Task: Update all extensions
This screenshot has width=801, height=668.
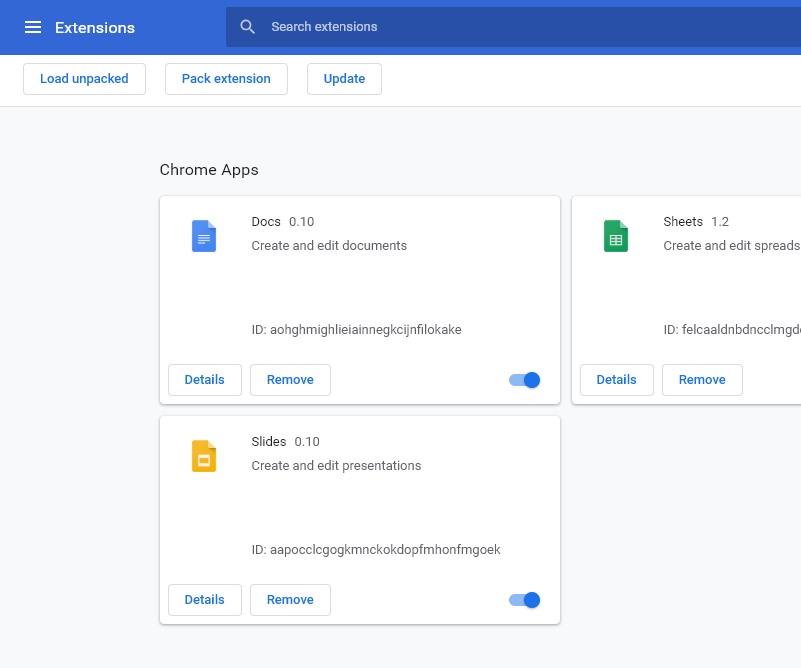Action: click(x=344, y=78)
